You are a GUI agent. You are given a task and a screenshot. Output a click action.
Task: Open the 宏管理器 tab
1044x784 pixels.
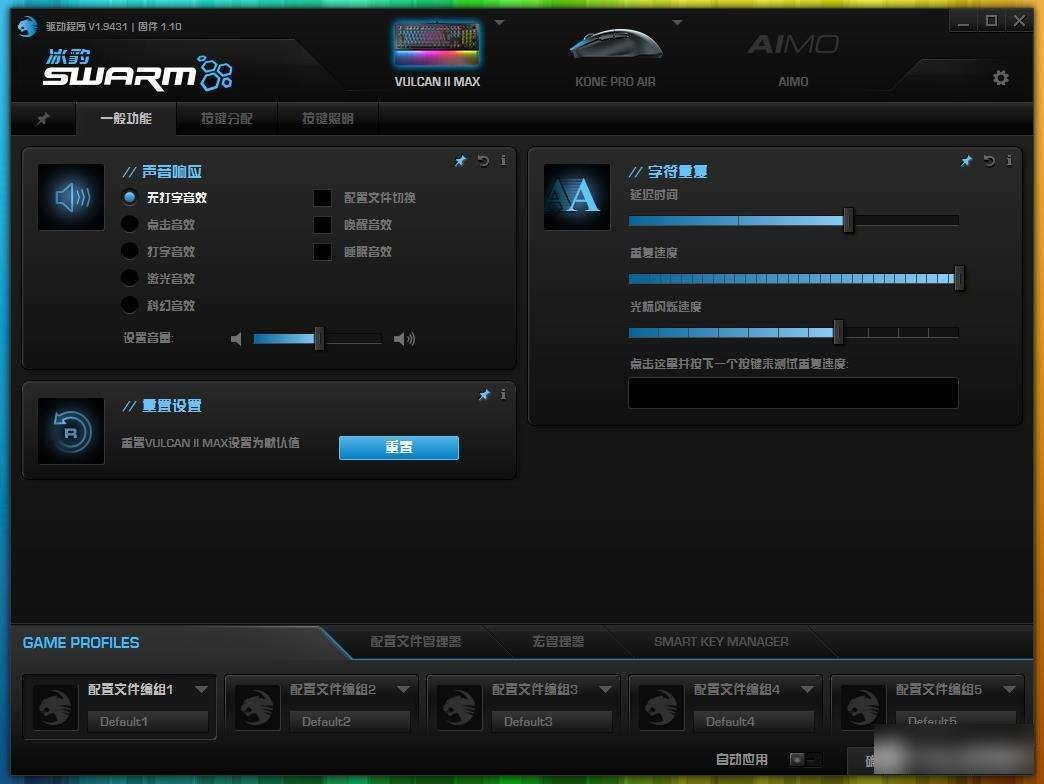[x=558, y=642]
